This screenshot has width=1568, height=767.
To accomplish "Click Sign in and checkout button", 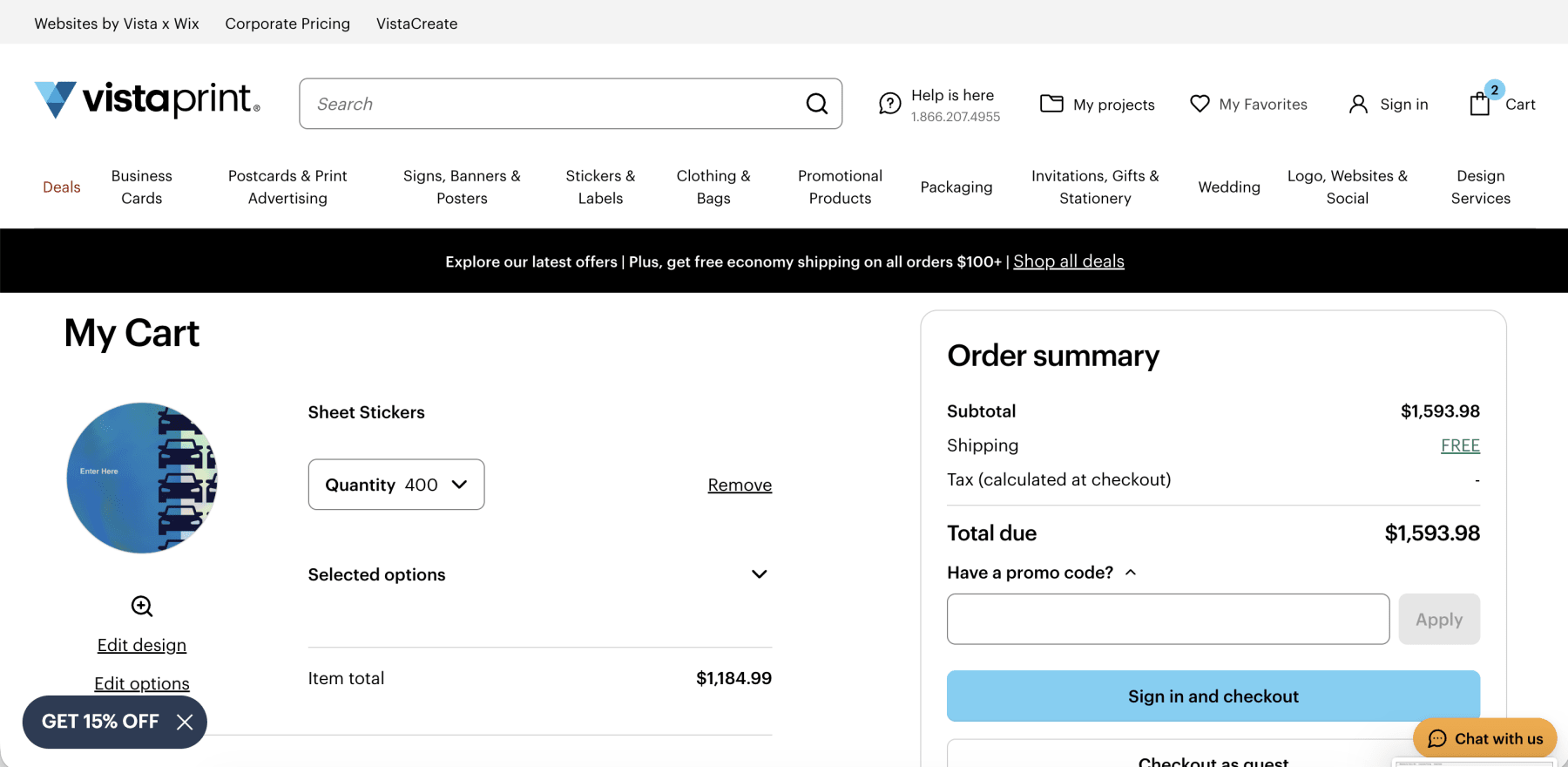I will click(1213, 696).
